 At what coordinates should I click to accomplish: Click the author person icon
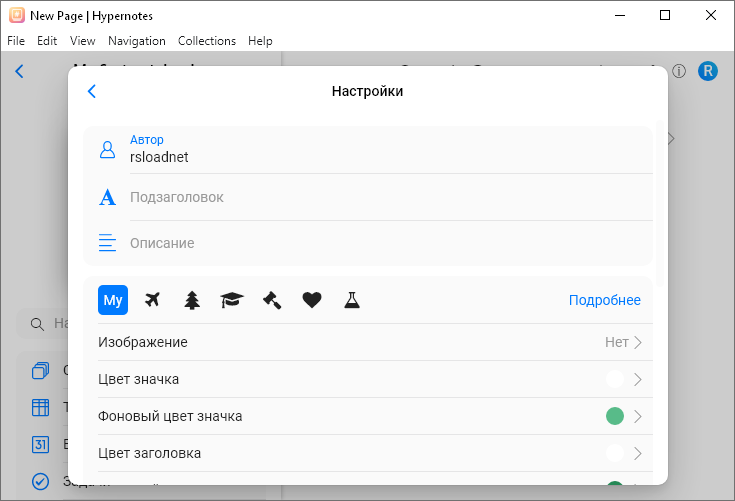pos(107,150)
